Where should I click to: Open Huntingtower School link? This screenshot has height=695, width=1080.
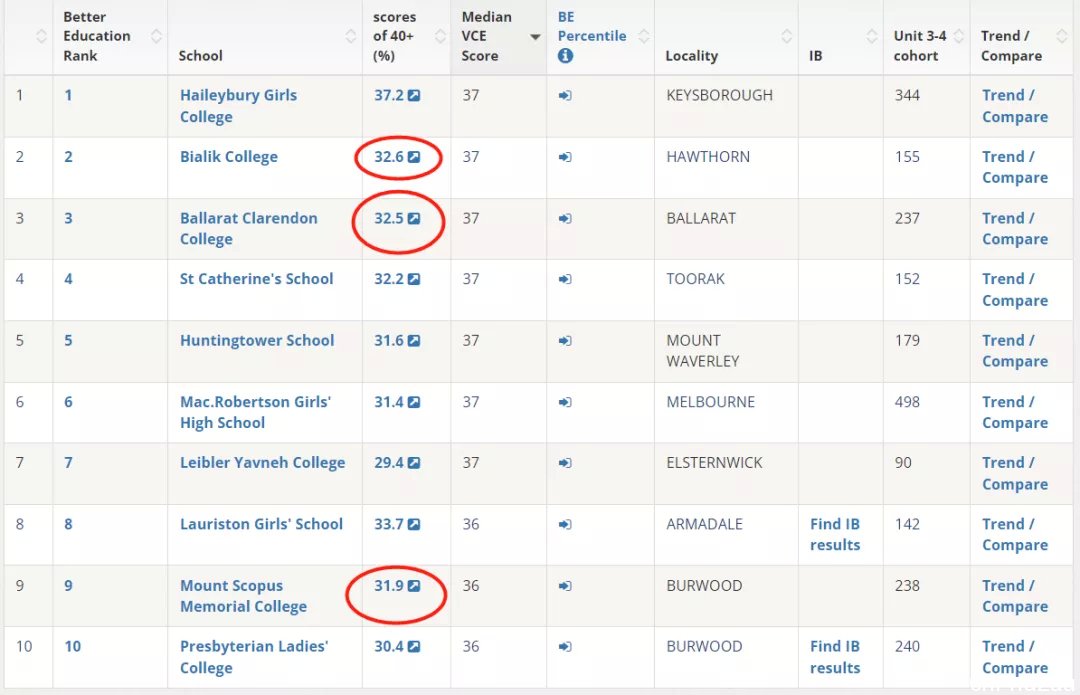(x=257, y=340)
